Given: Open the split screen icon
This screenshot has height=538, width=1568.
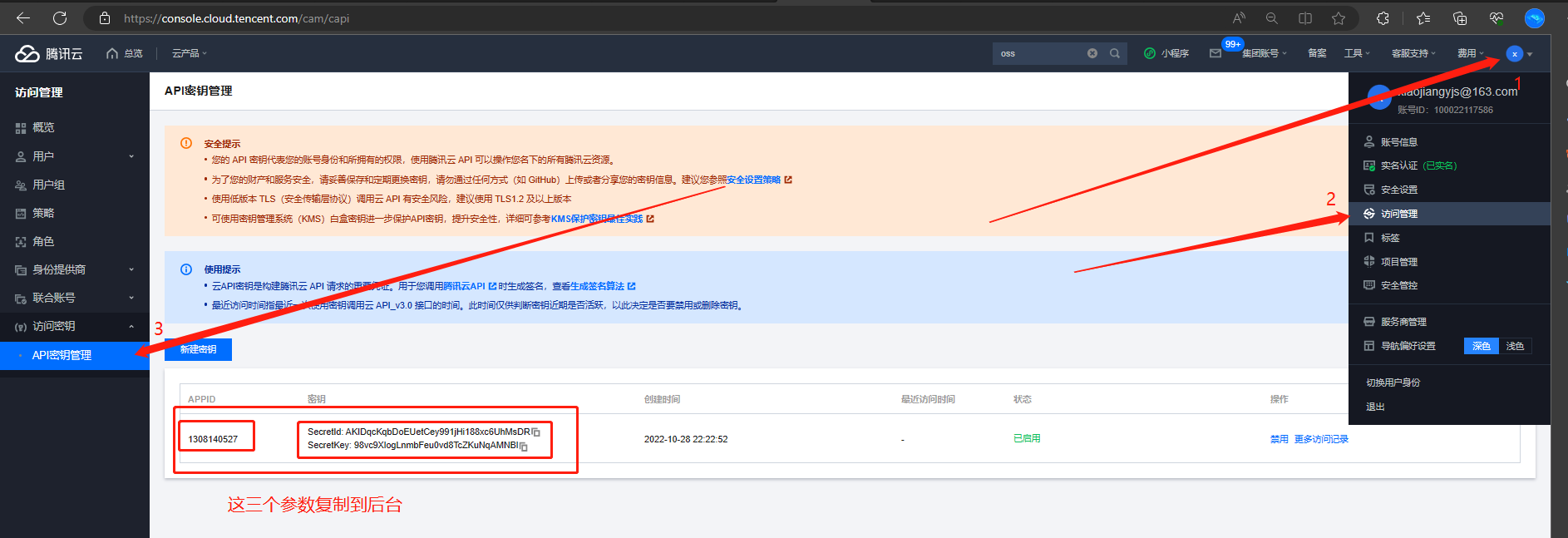Looking at the screenshot, I should point(1305,18).
